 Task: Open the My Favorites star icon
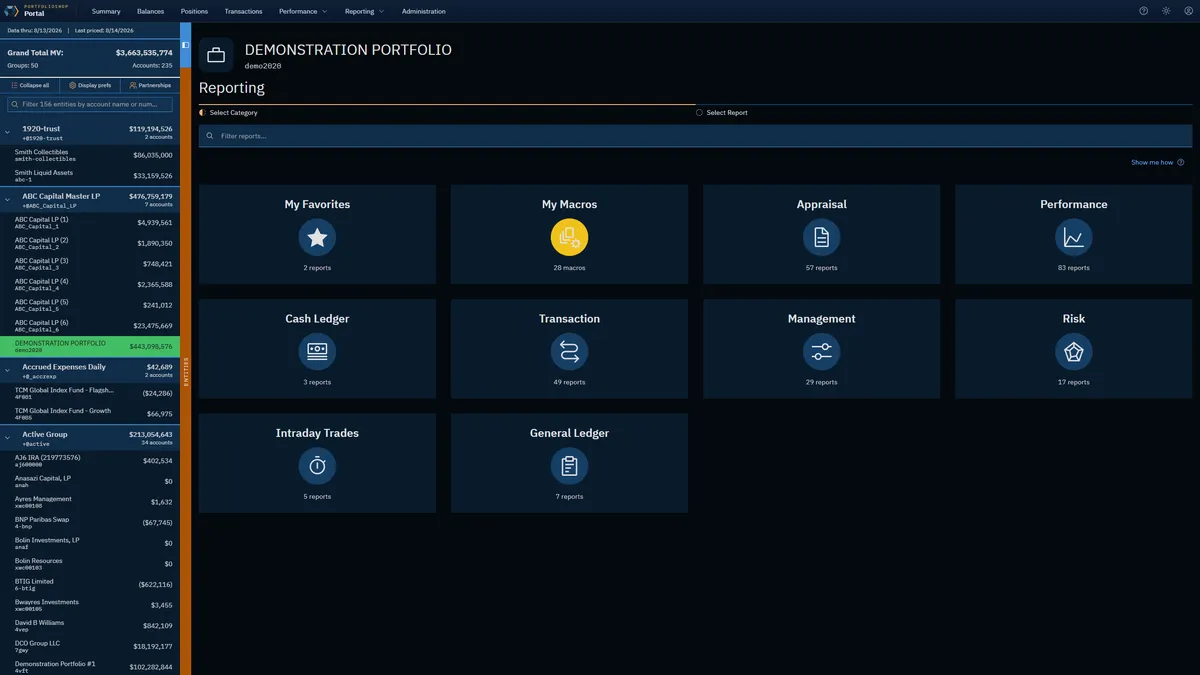pos(317,238)
